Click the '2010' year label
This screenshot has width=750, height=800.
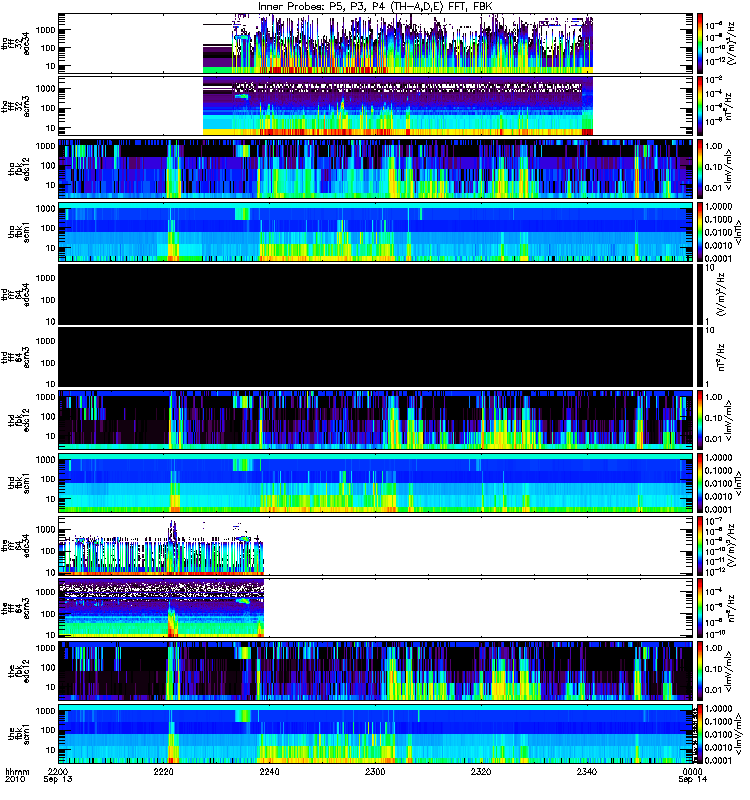coord(14,780)
